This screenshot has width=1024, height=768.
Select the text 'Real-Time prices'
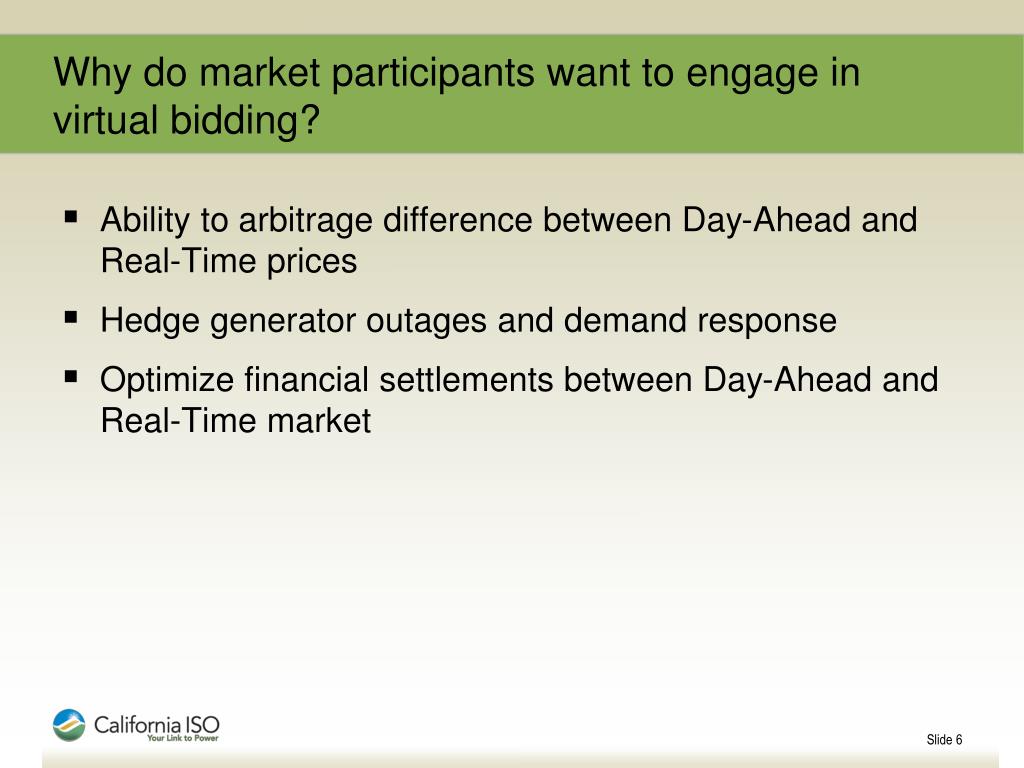pos(229,261)
